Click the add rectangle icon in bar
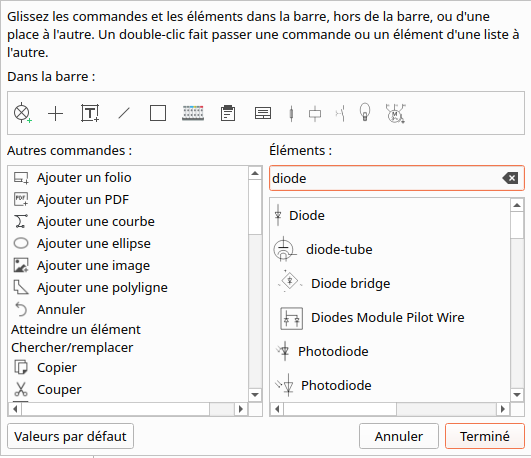This screenshot has width=531, height=458. (x=158, y=113)
